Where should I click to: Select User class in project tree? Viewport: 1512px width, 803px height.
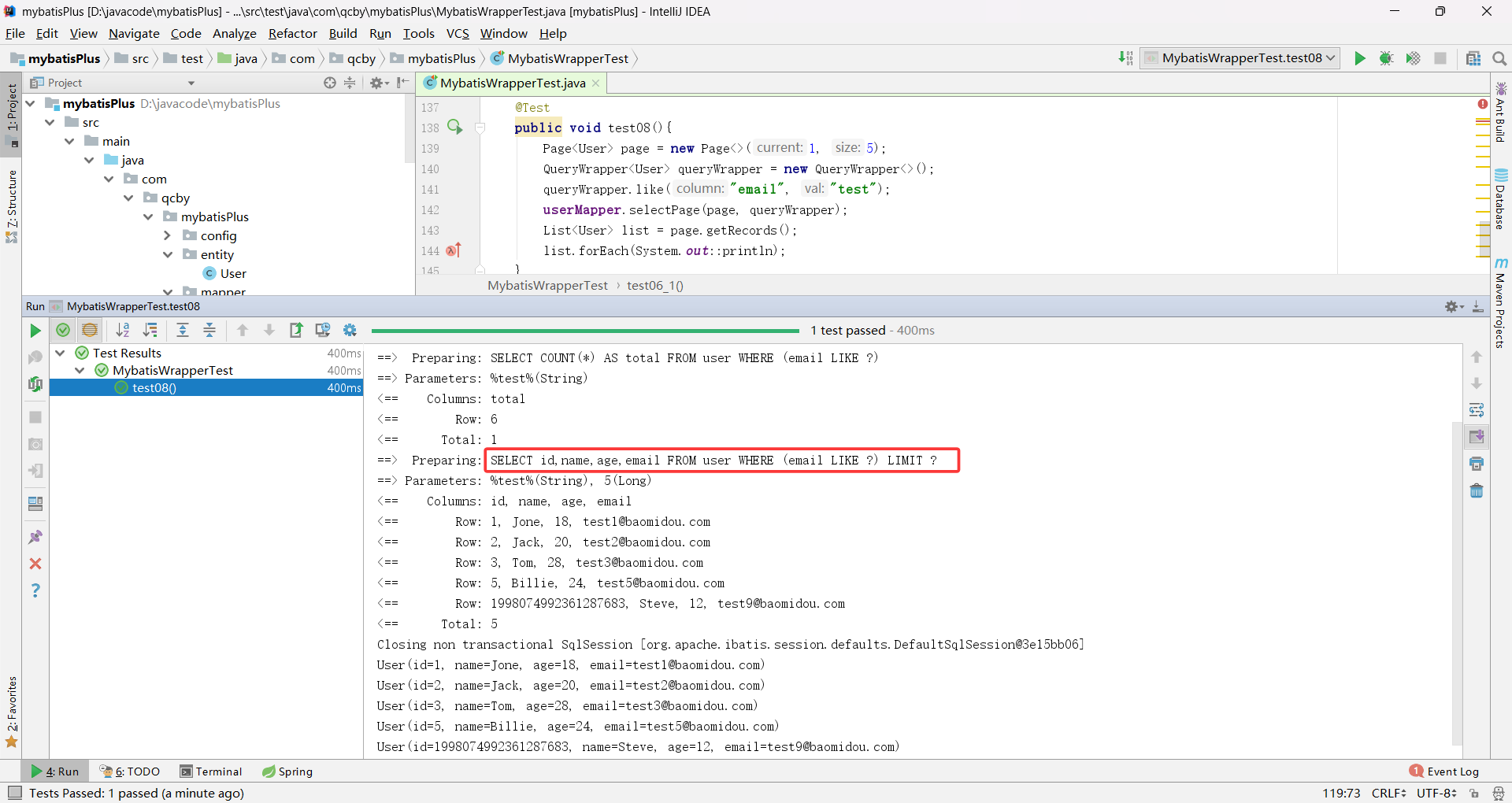click(224, 274)
